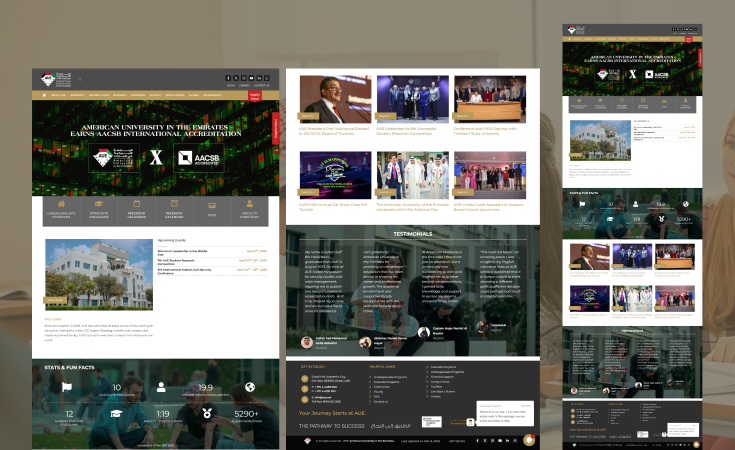Click the AACSB Accredited logo in hero banner

[199, 158]
